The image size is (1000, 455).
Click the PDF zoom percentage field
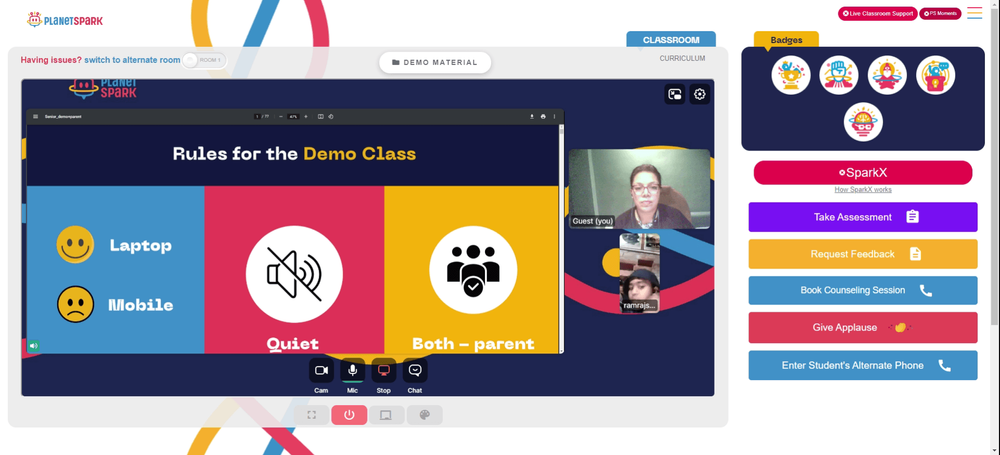(x=293, y=117)
